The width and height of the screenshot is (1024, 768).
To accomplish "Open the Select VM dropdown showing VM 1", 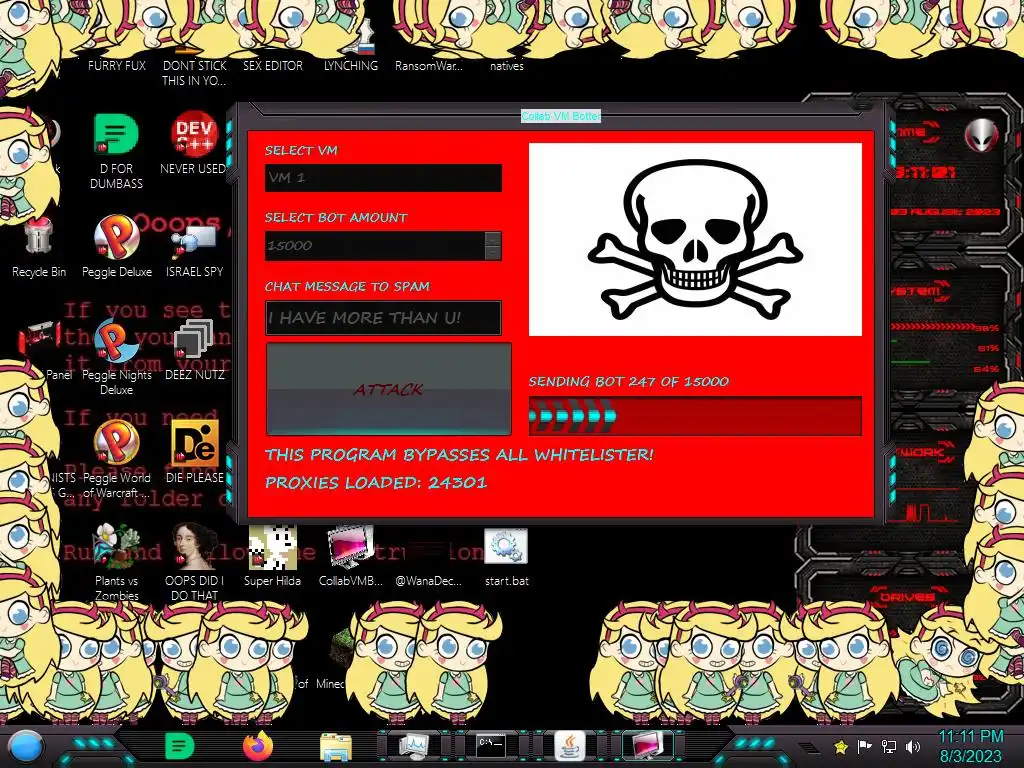I will pyautogui.click(x=383, y=178).
